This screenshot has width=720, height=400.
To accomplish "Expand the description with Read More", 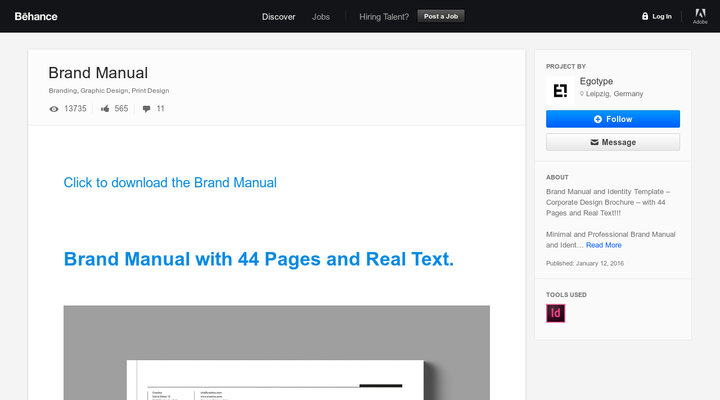I will (x=603, y=244).
